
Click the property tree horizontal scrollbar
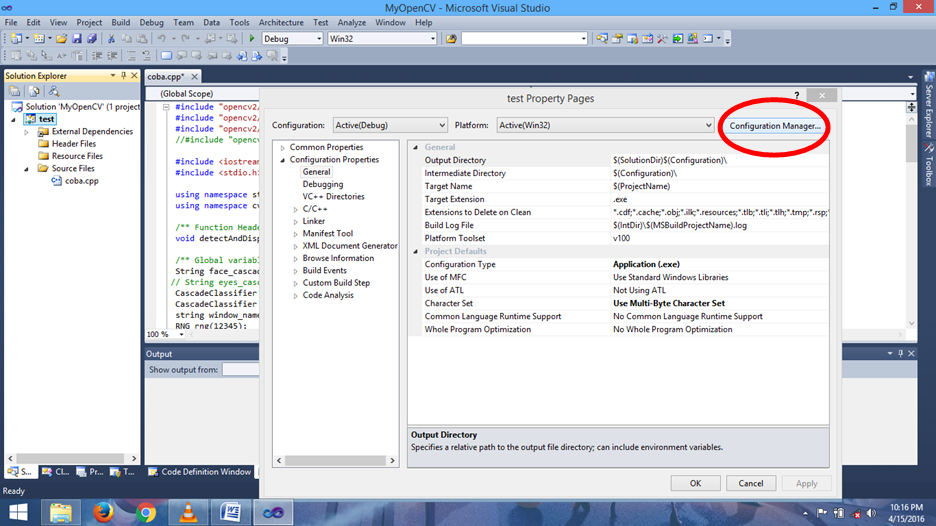point(335,460)
